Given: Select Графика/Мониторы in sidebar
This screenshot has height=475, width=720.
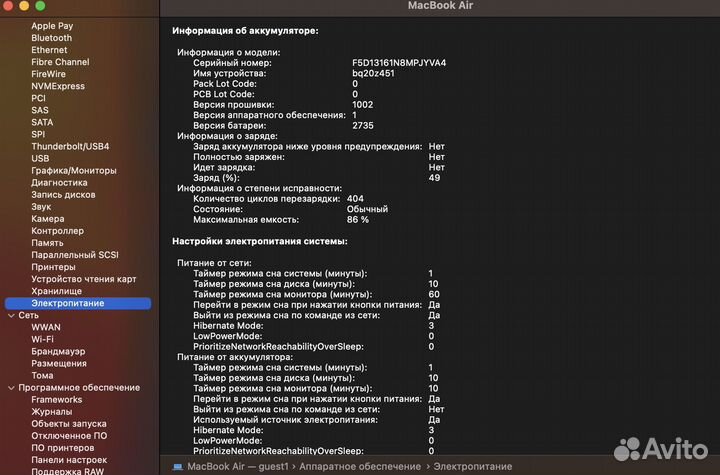Looking at the screenshot, I should (x=73, y=170).
